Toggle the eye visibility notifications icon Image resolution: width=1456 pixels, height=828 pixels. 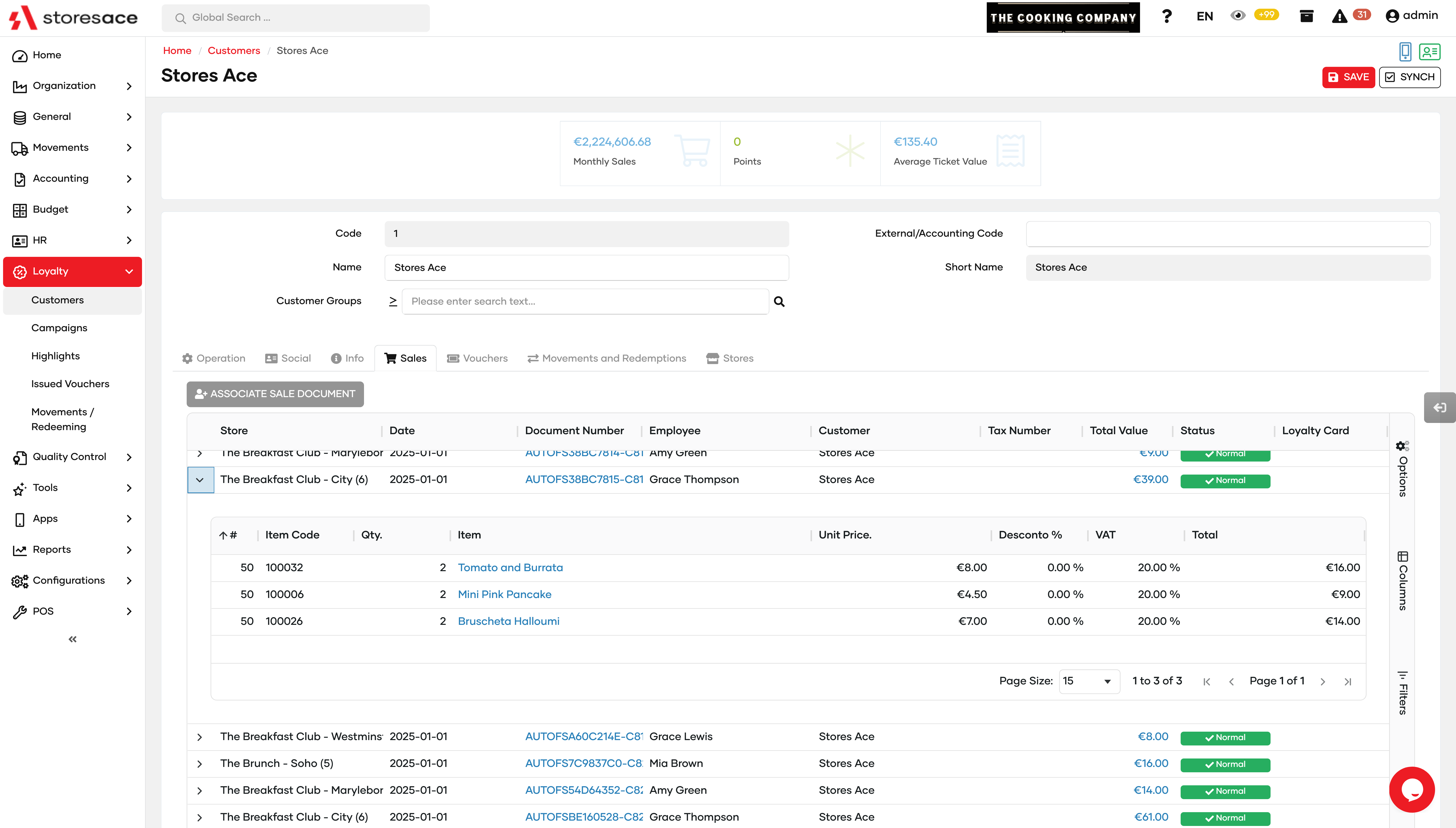click(x=1238, y=16)
